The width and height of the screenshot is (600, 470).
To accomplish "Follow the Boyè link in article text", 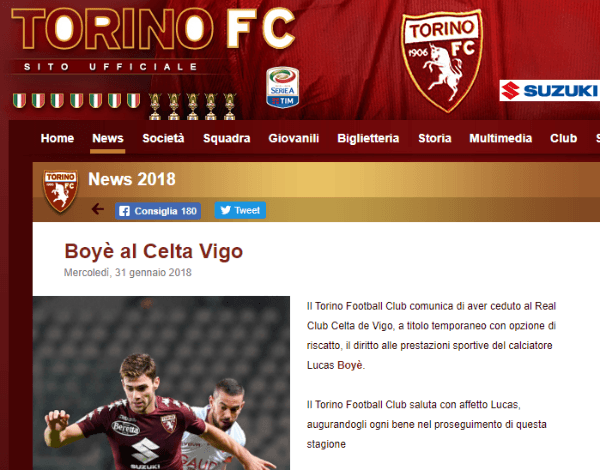I will tap(350, 365).
